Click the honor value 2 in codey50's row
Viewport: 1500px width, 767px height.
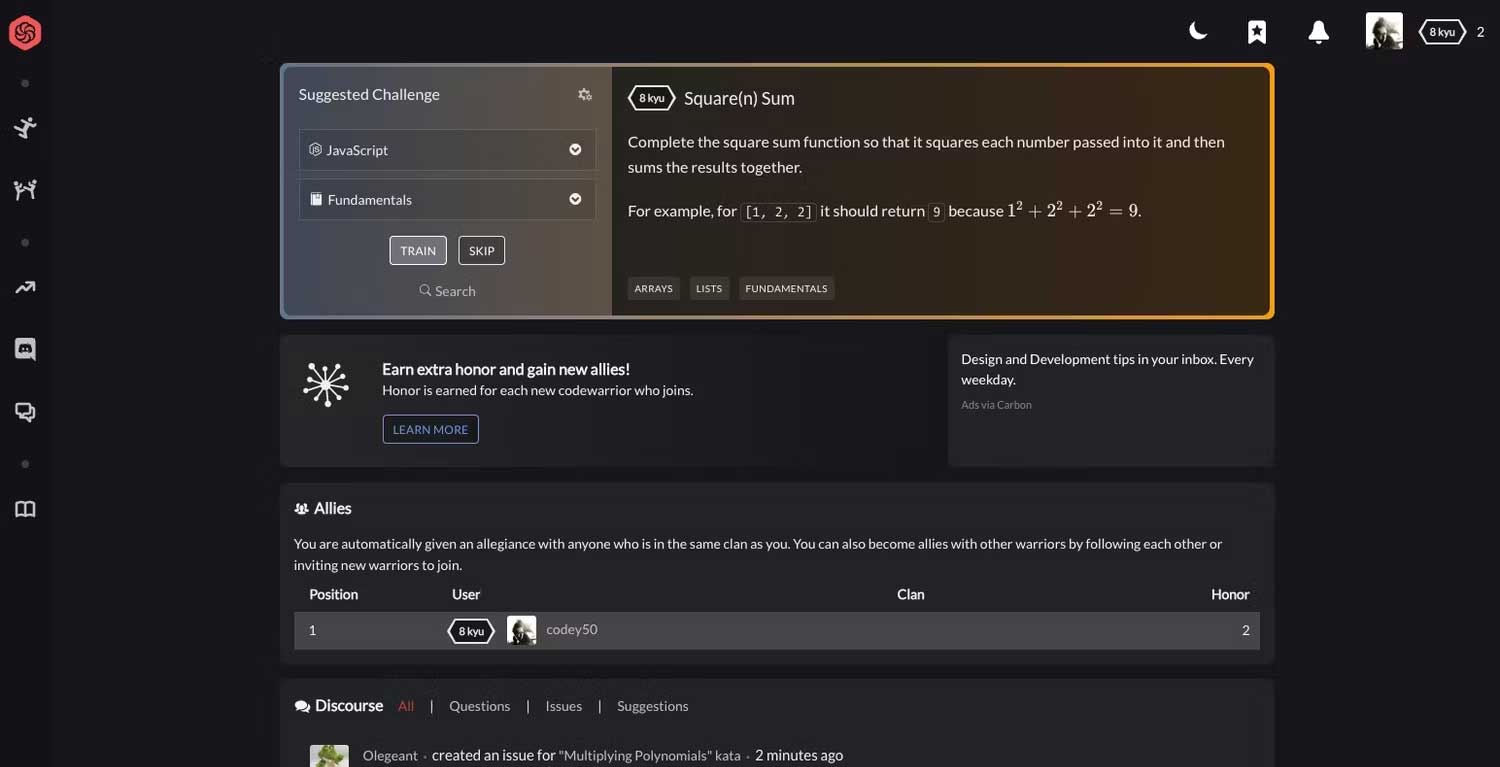point(1246,630)
